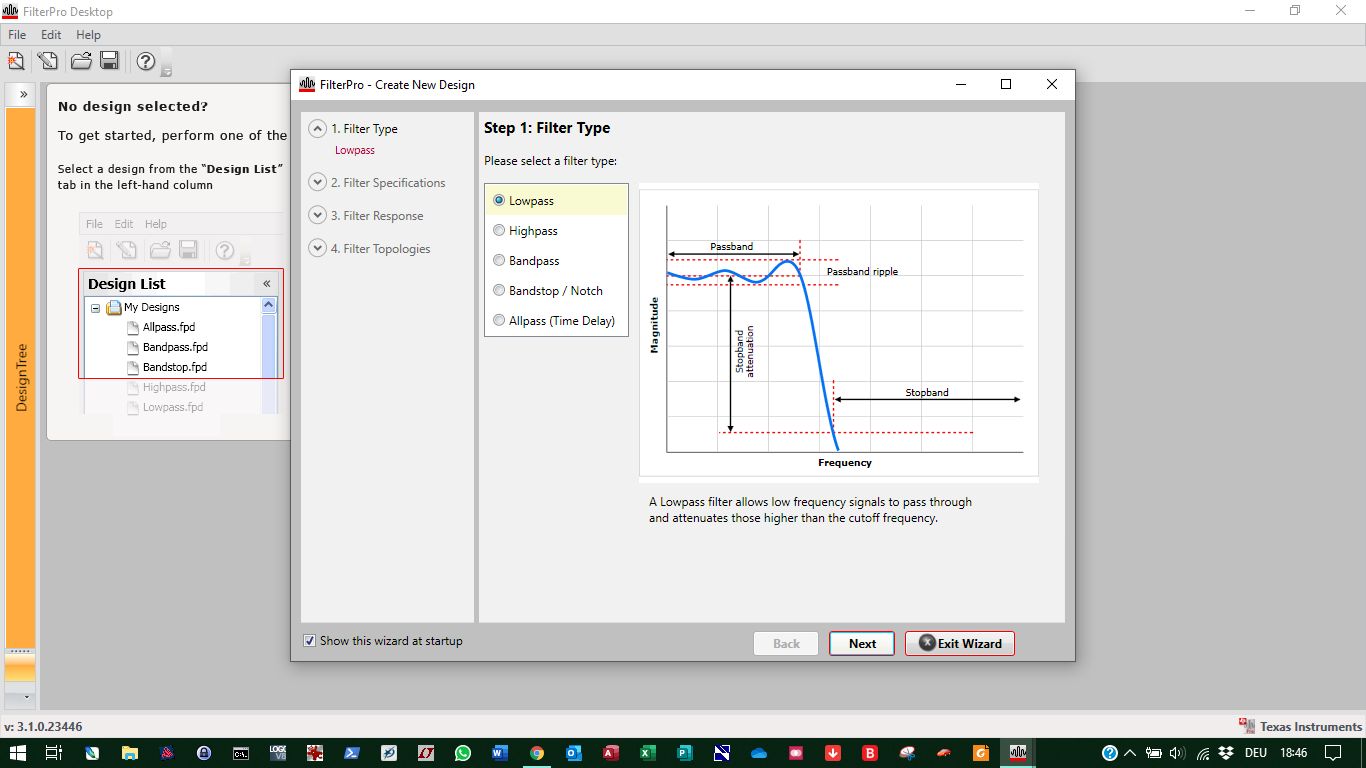Screen dimensions: 1366x768
Task: Open Command Prompt from the taskbar
Action: click(x=241, y=753)
